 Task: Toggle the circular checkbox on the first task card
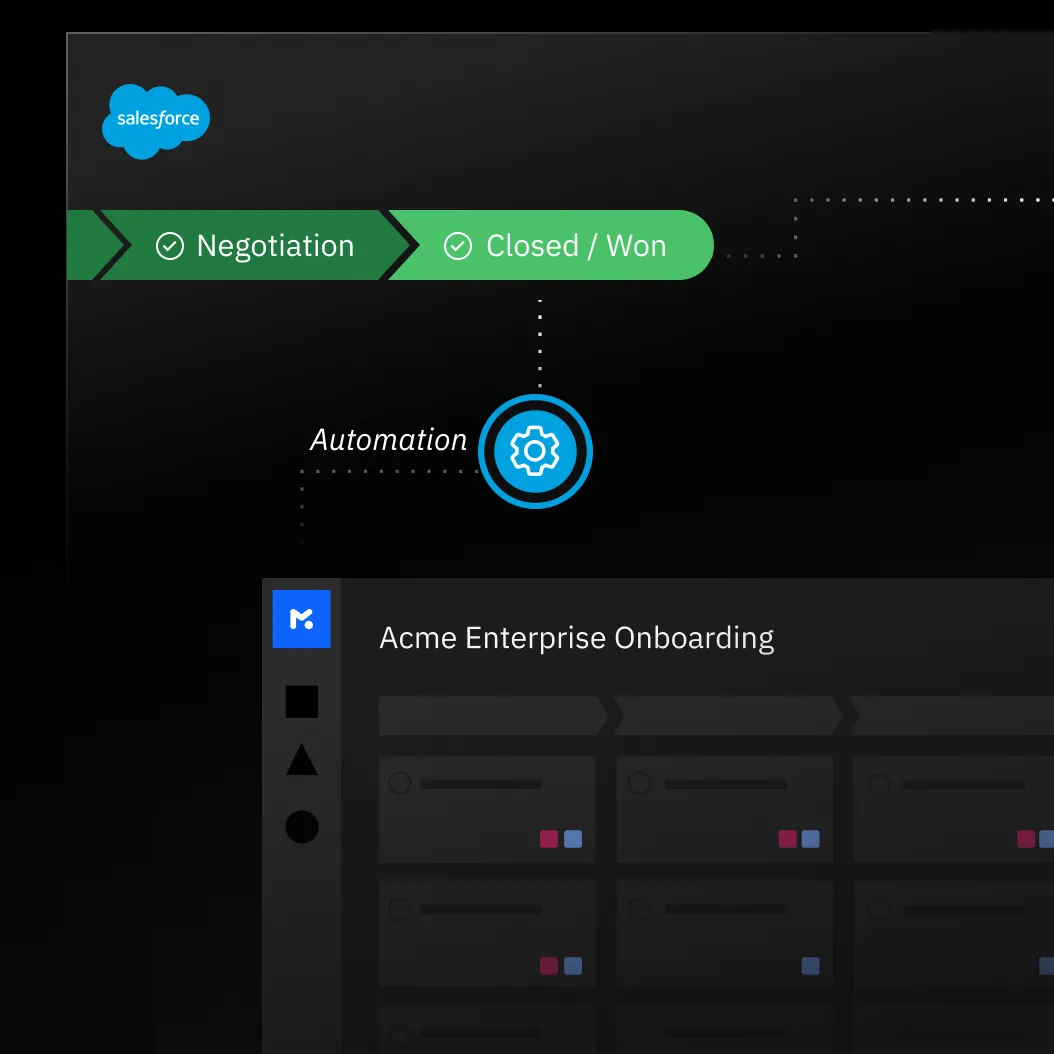(402, 785)
